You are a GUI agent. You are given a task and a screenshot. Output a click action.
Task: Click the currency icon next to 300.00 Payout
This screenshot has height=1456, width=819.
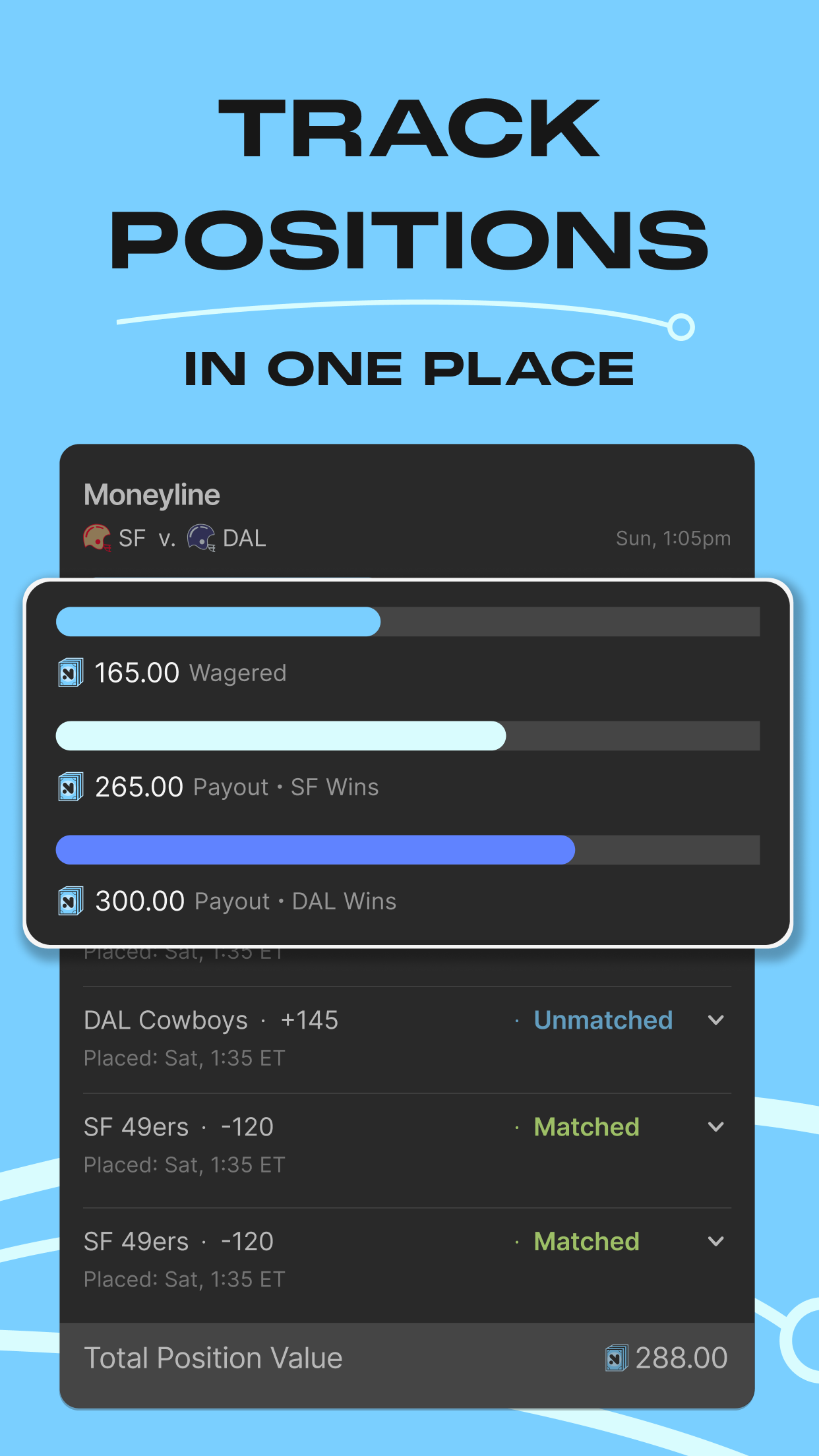point(70,900)
